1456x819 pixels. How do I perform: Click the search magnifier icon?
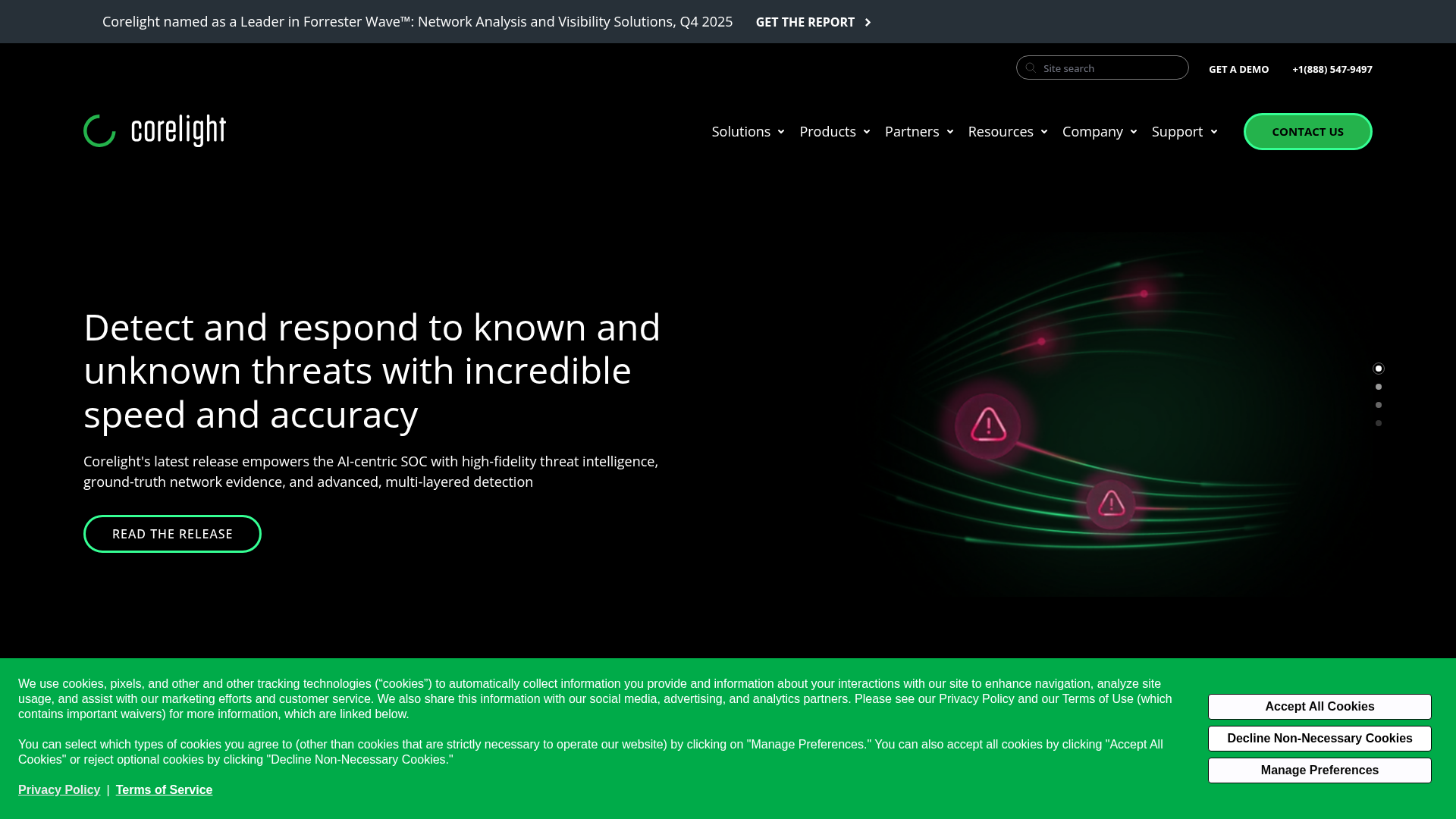pos(1030,67)
